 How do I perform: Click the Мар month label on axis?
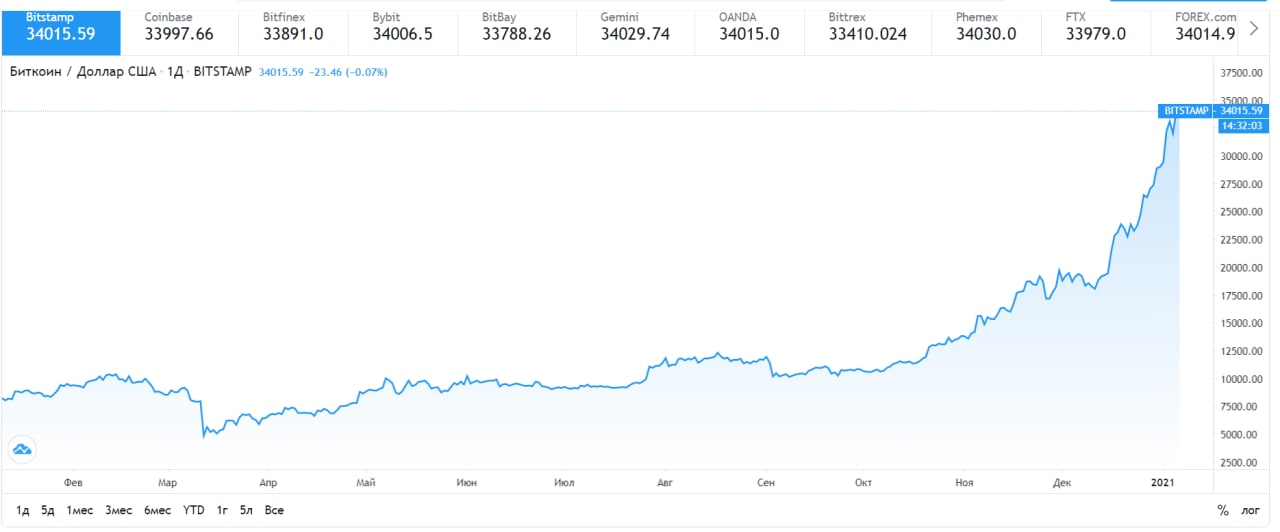pyautogui.click(x=168, y=482)
